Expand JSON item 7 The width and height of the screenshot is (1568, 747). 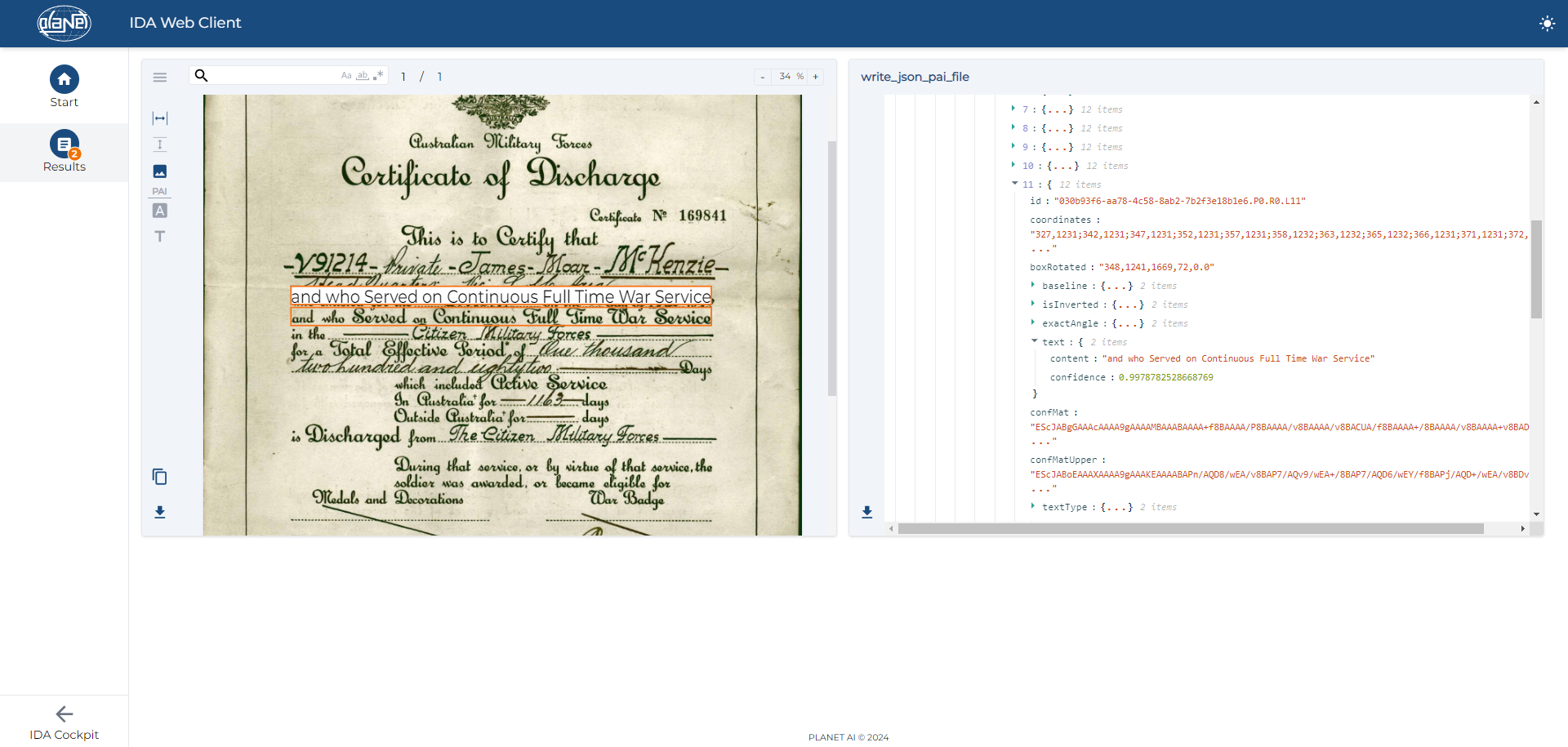coord(1013,109)
